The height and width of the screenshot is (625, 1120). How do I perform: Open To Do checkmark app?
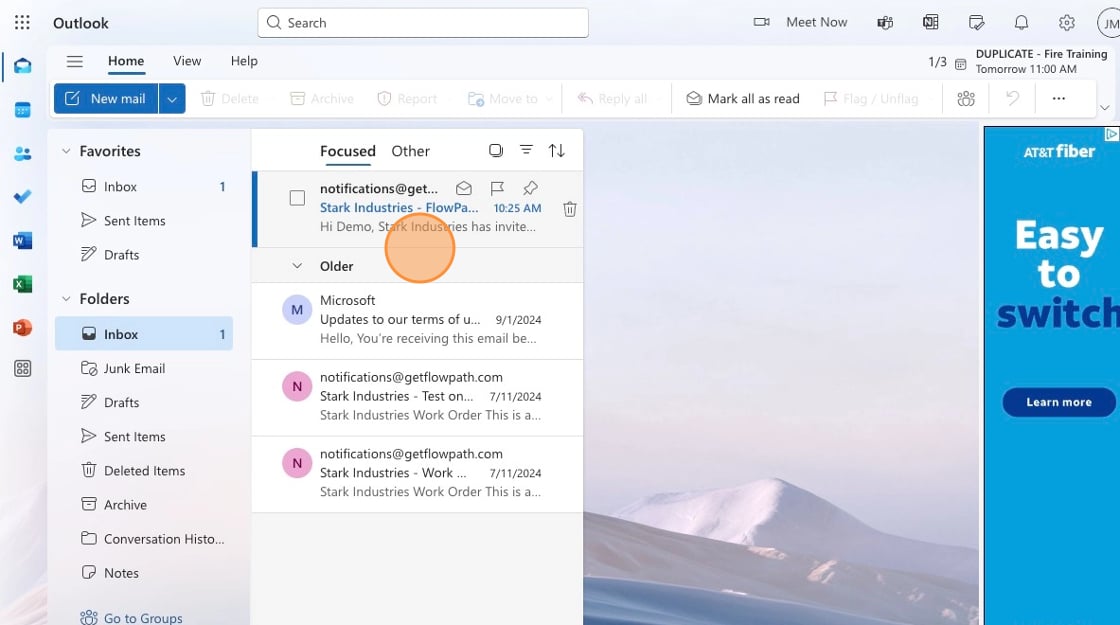(x=22, y=196)
